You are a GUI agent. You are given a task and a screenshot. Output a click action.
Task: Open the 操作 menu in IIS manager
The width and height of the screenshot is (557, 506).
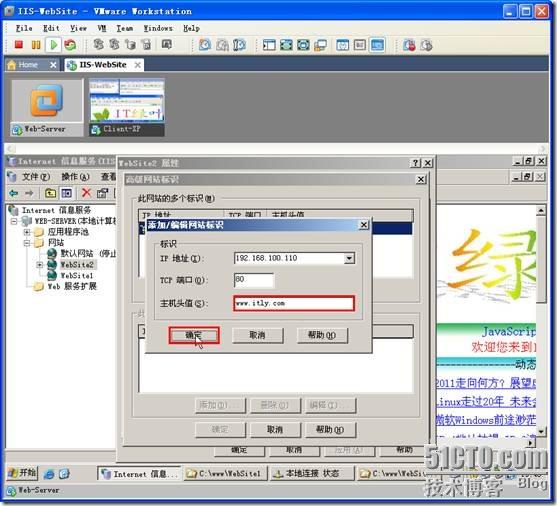(x=75, y=176)
